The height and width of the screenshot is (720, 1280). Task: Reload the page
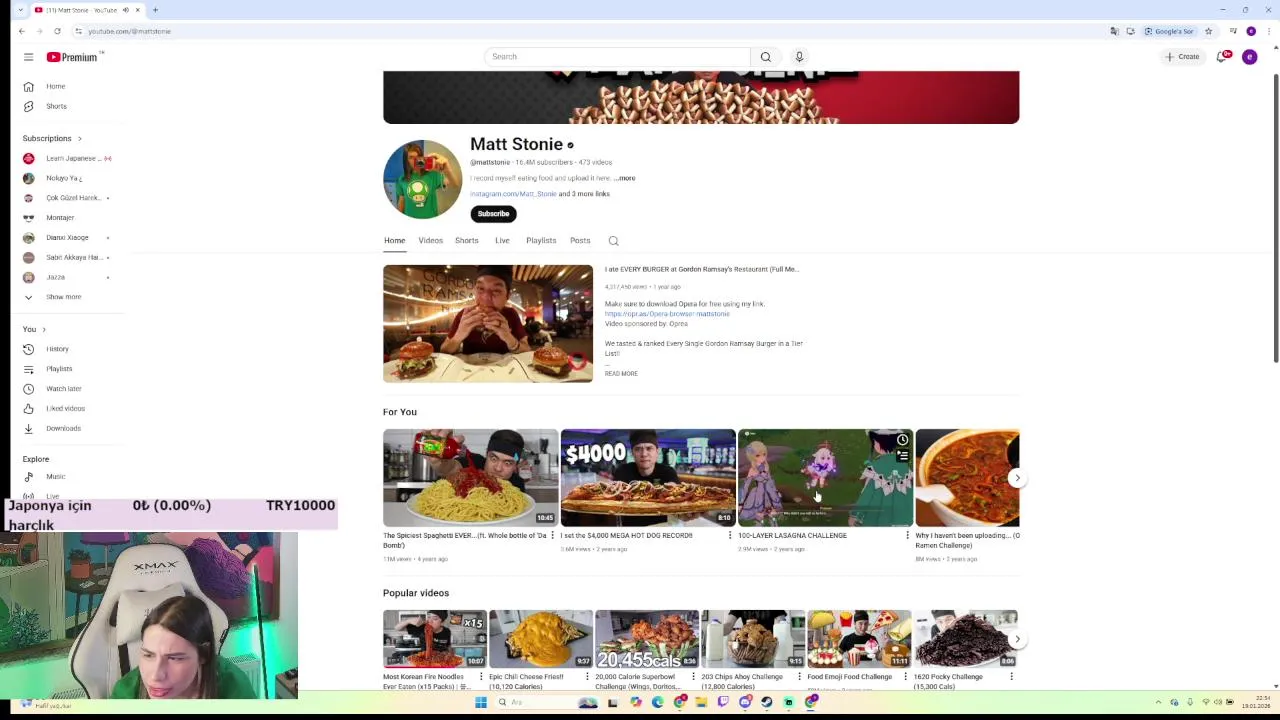tap(57, 31)
